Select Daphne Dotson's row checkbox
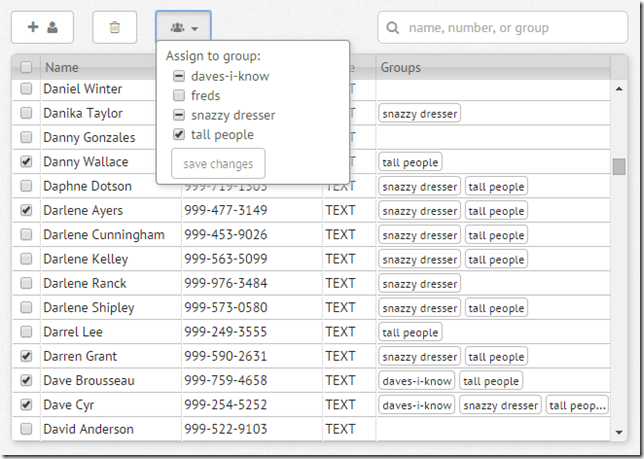 point(26,186)
